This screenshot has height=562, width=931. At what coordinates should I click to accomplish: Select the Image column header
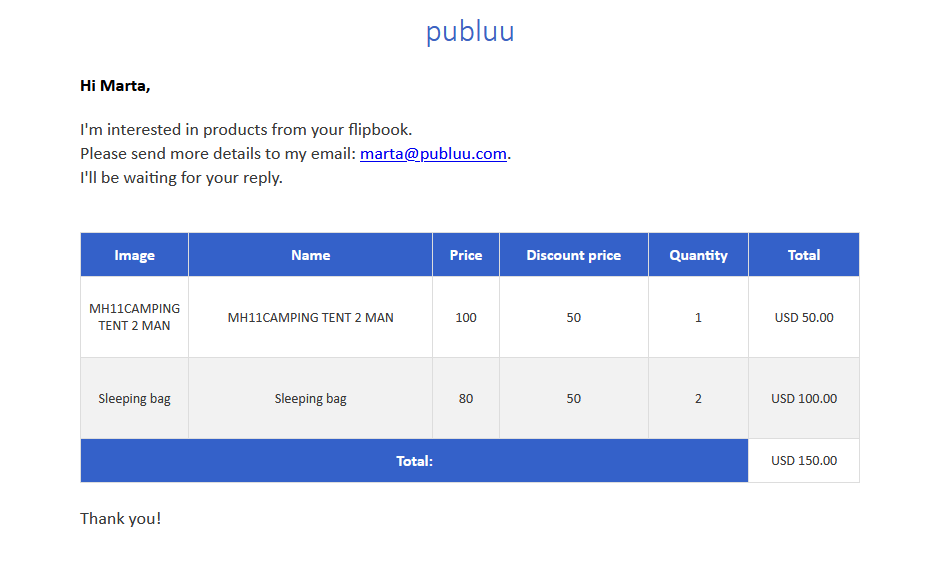tap(134, 255)
